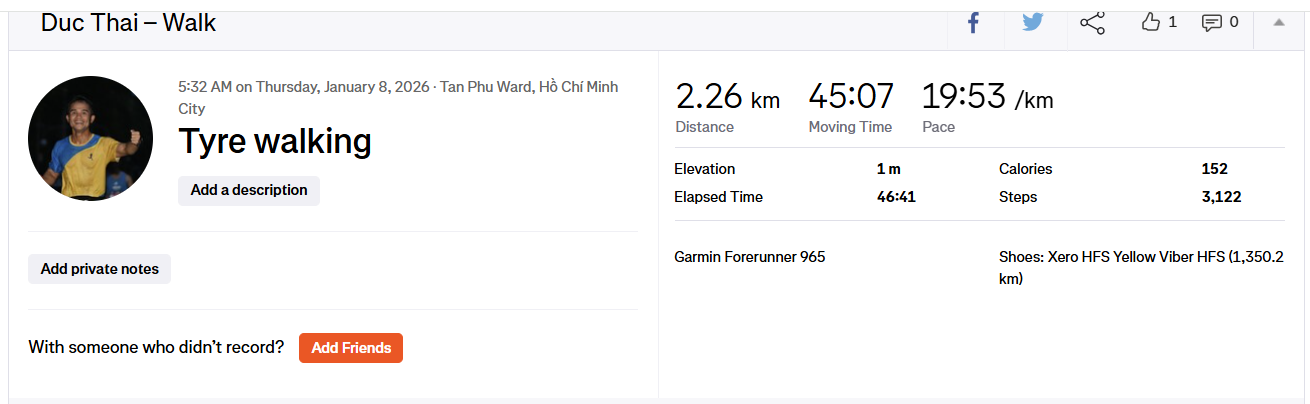The height and width of the screenshot is (404, 1310).
Task: Click the 45:07 moving time value
Action: point(851,97)
